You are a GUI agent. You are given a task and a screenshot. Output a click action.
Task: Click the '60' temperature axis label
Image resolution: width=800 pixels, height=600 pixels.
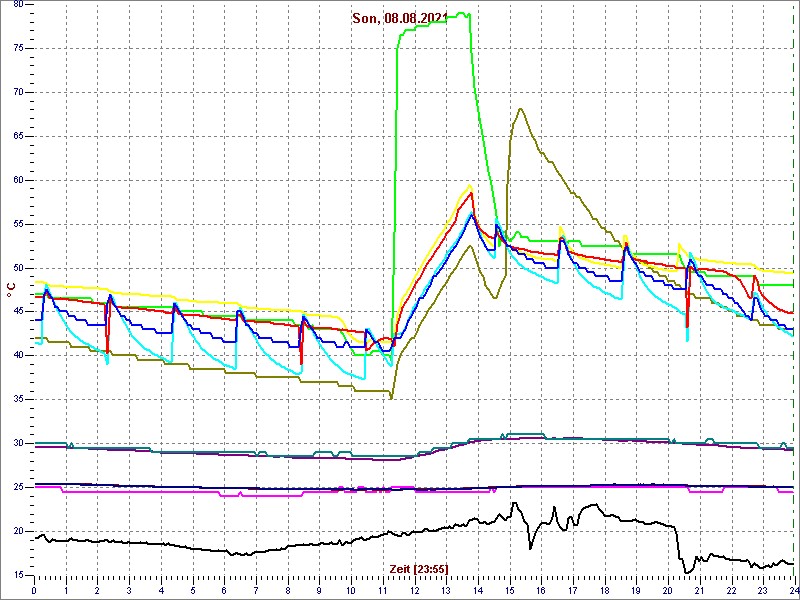pyautogui.click(x=17, y=180)
